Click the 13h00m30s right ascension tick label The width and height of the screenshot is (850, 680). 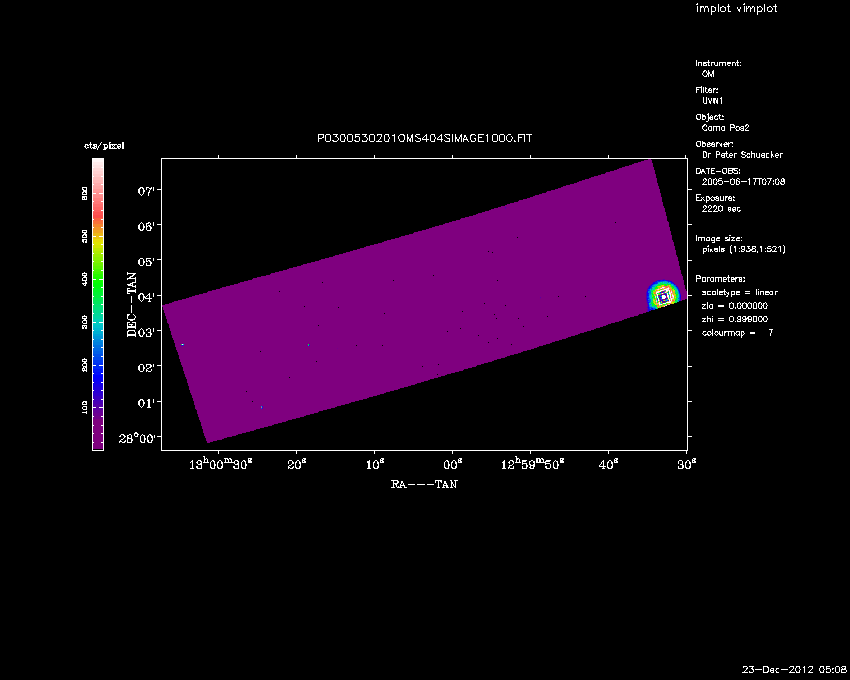coord(218,464)
